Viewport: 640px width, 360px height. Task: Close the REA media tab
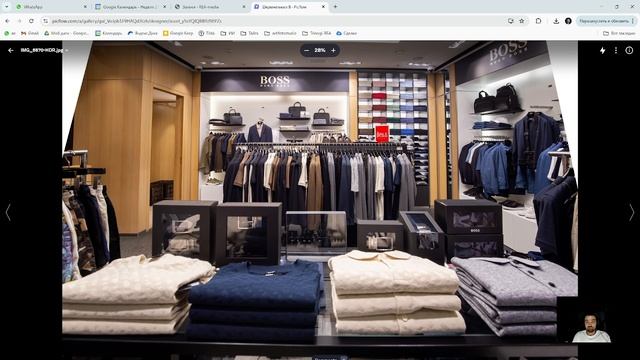(x=244, y=7)
